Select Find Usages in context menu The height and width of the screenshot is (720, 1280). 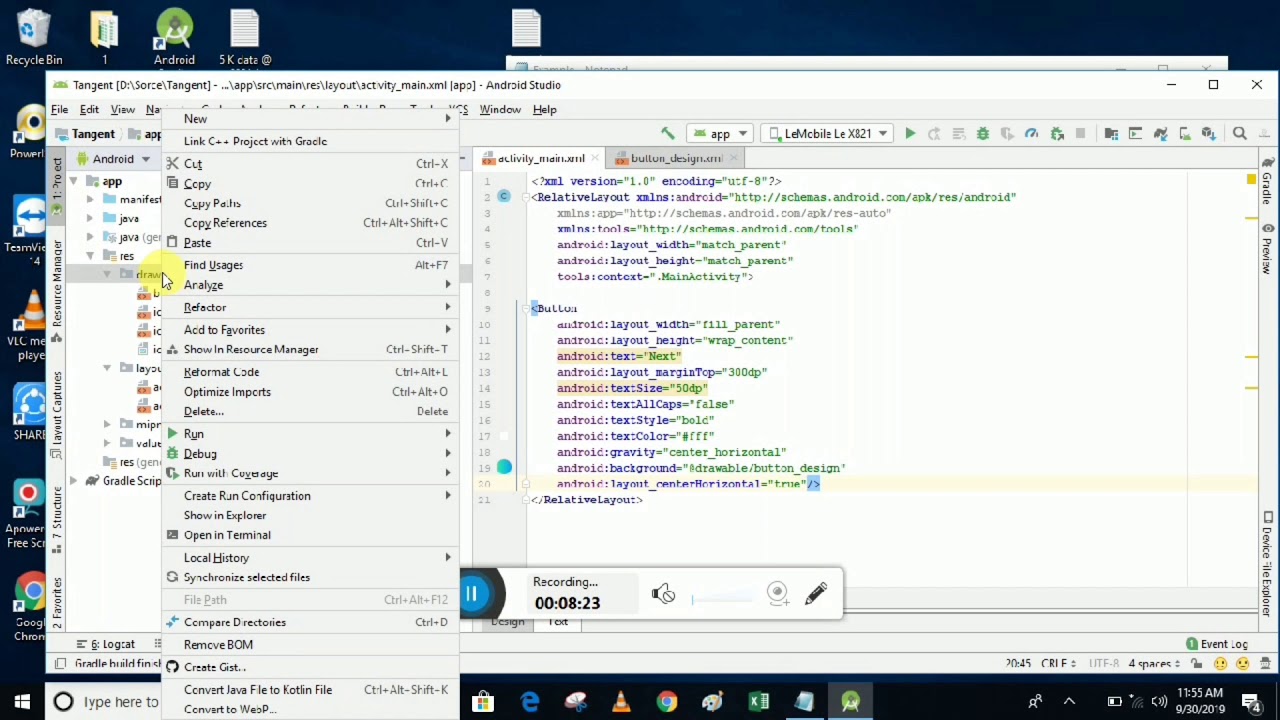click(x=310, y=265)
